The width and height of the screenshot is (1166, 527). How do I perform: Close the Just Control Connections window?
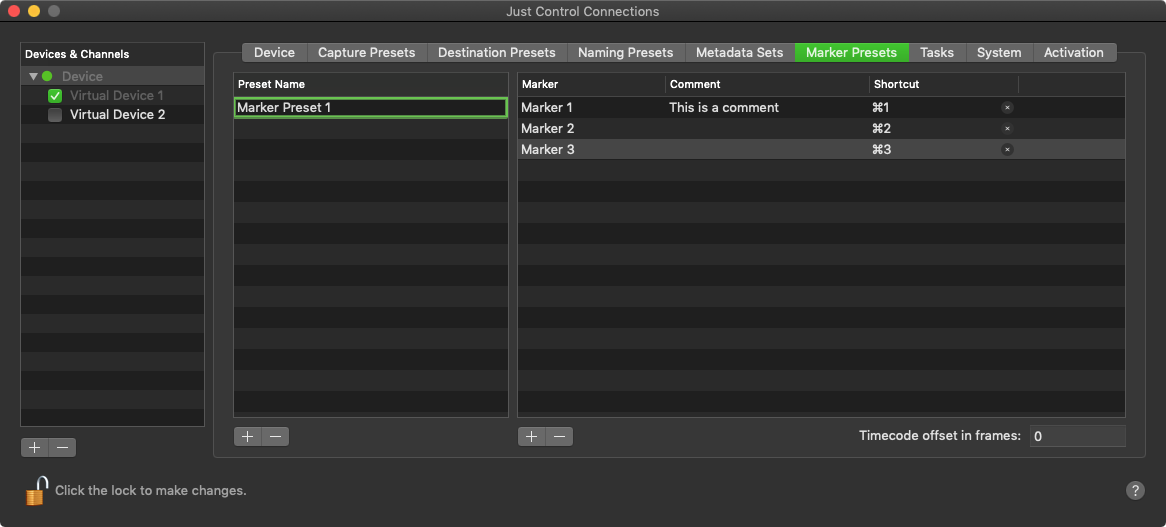tap(13, 11)
